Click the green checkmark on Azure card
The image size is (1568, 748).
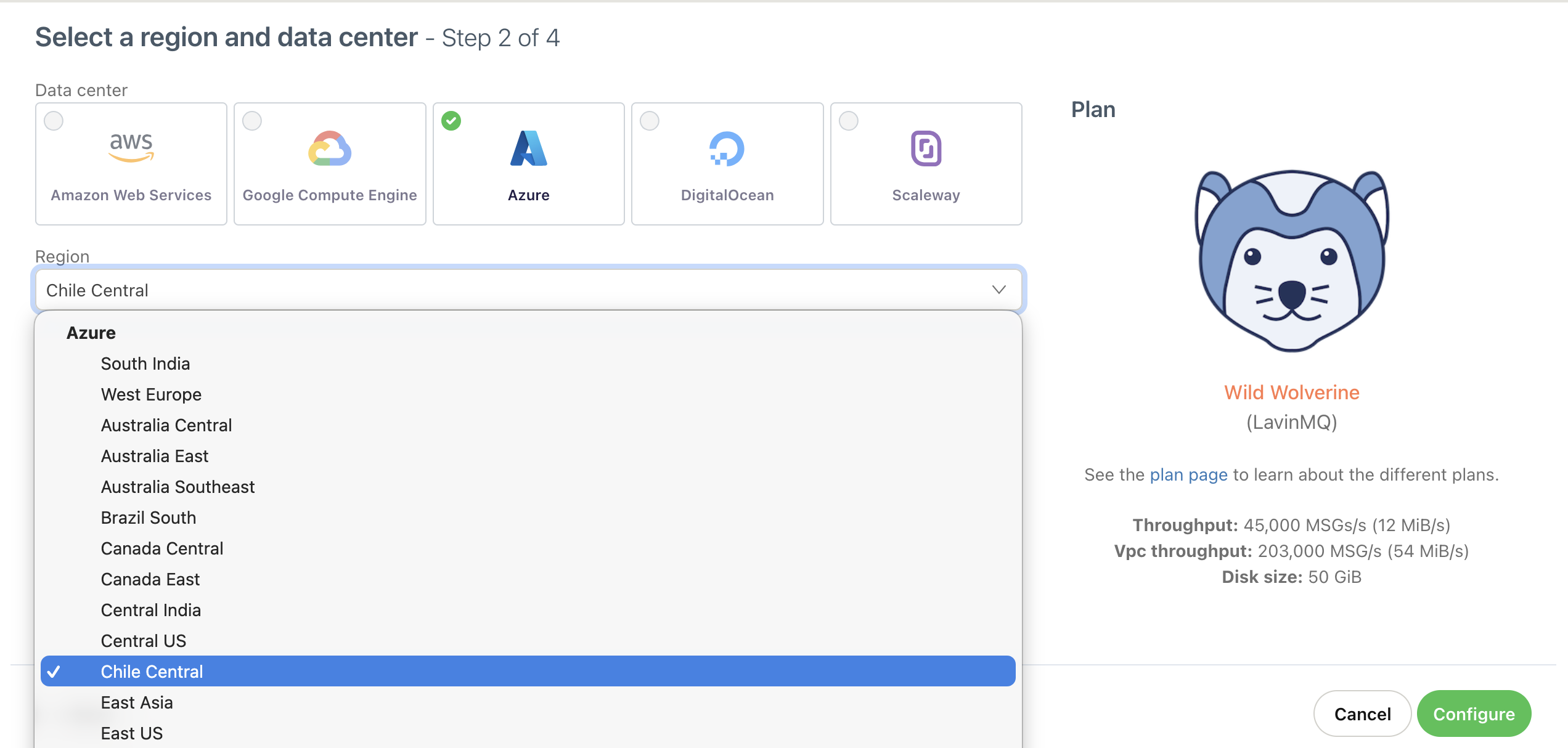451,121
